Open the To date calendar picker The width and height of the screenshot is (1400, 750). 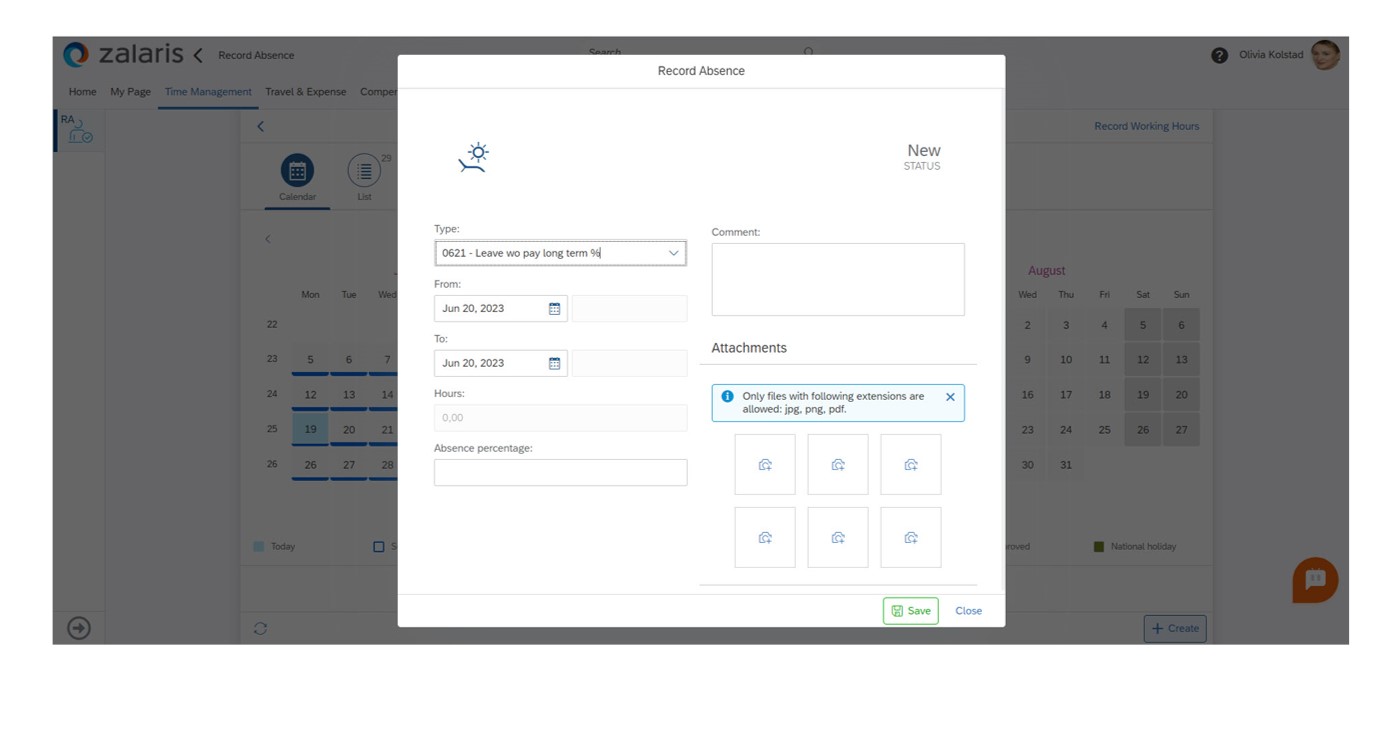554,364
